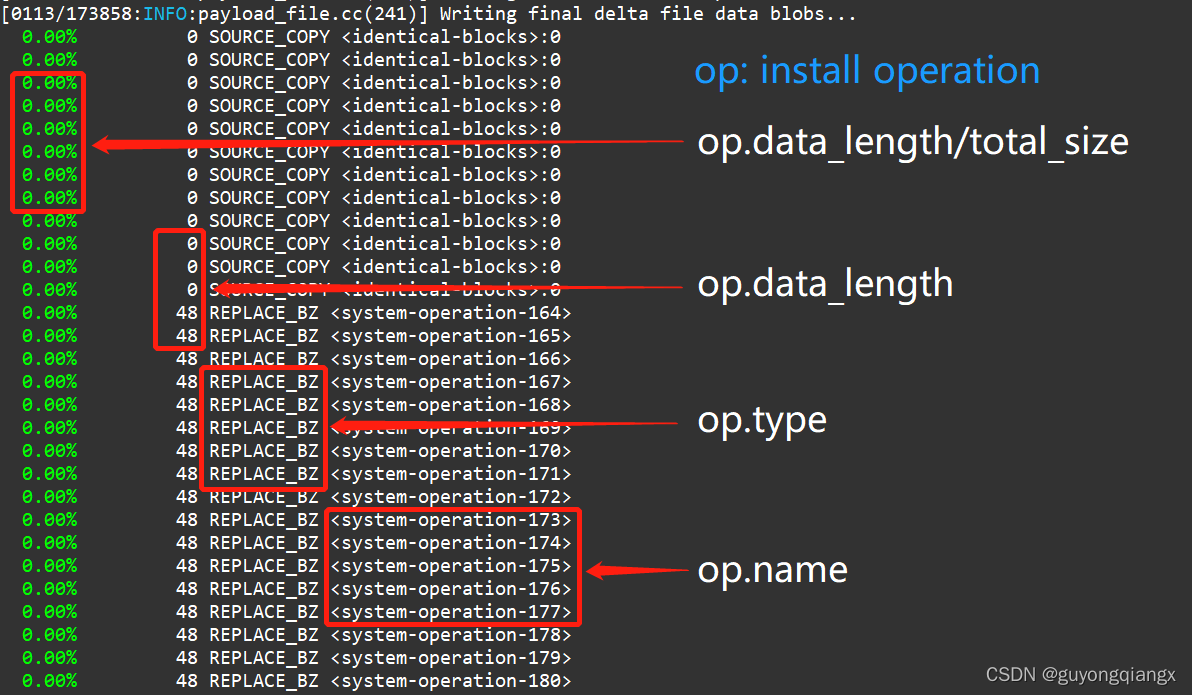Screen dimensions: 1192x695
Task: Click REPLACE_BZ in the system-operation-168 row
Action: pos(264,405)
